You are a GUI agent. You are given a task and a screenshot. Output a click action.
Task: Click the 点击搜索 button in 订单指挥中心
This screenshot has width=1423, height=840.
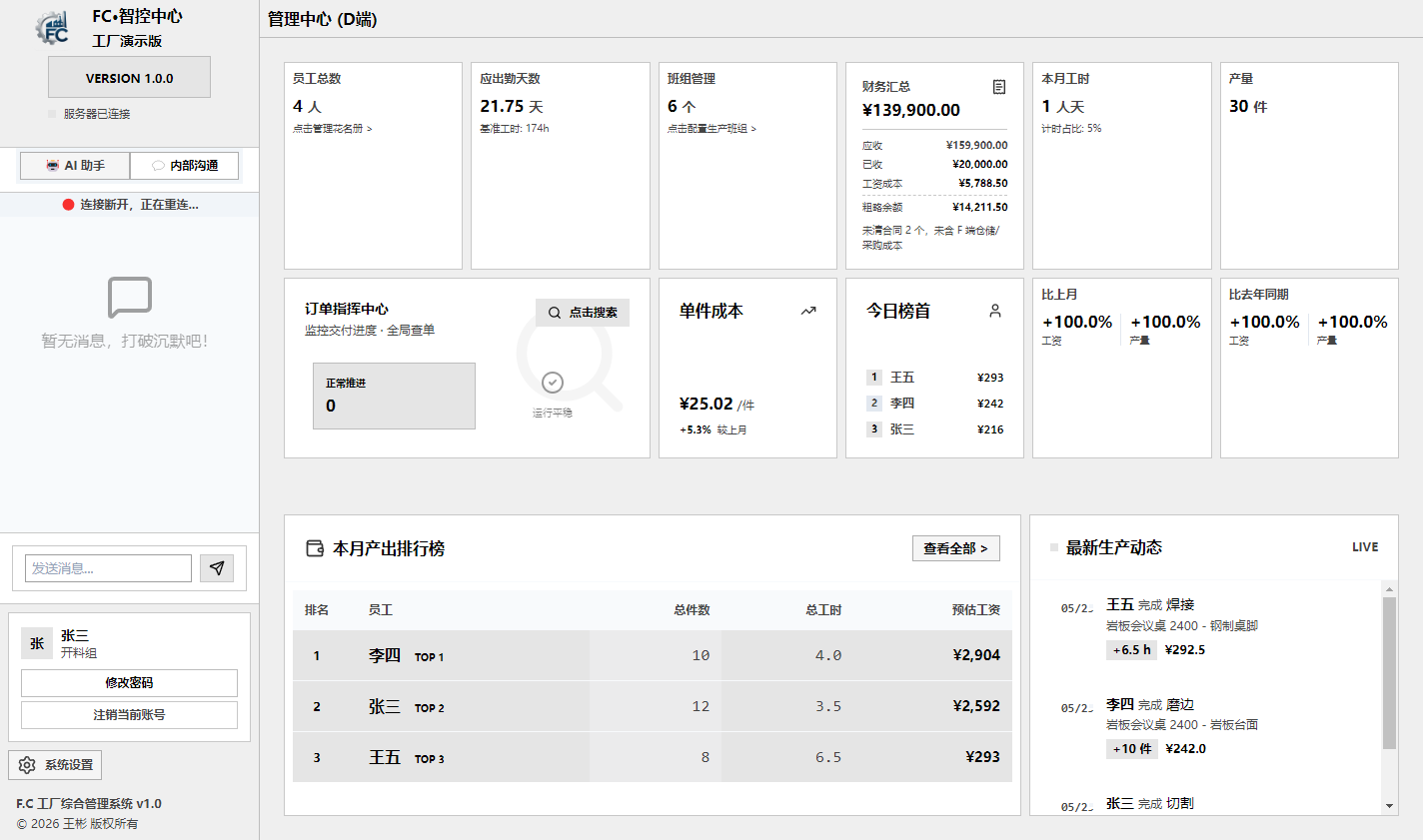point(583,313)
